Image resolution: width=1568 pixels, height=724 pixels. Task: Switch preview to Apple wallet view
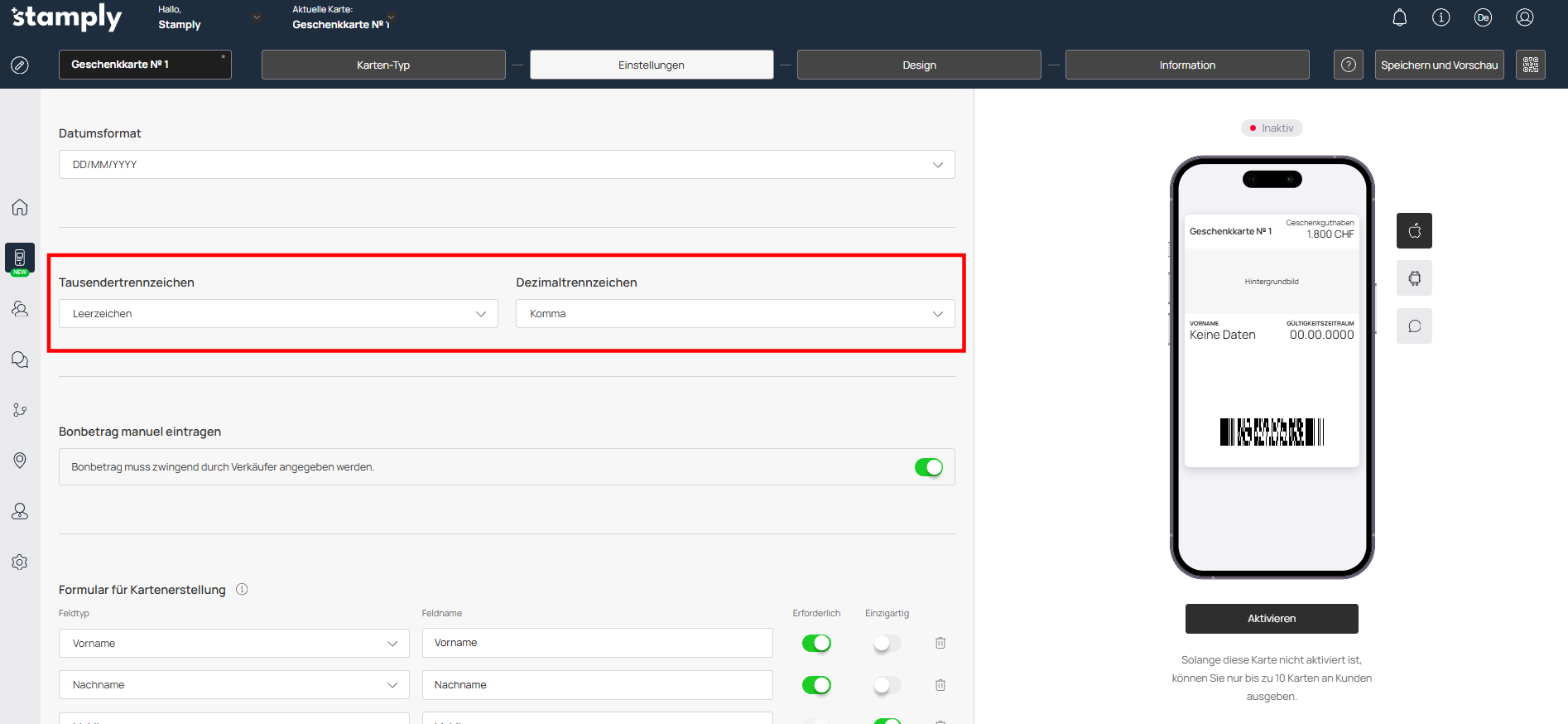[x=1414, y=231]
